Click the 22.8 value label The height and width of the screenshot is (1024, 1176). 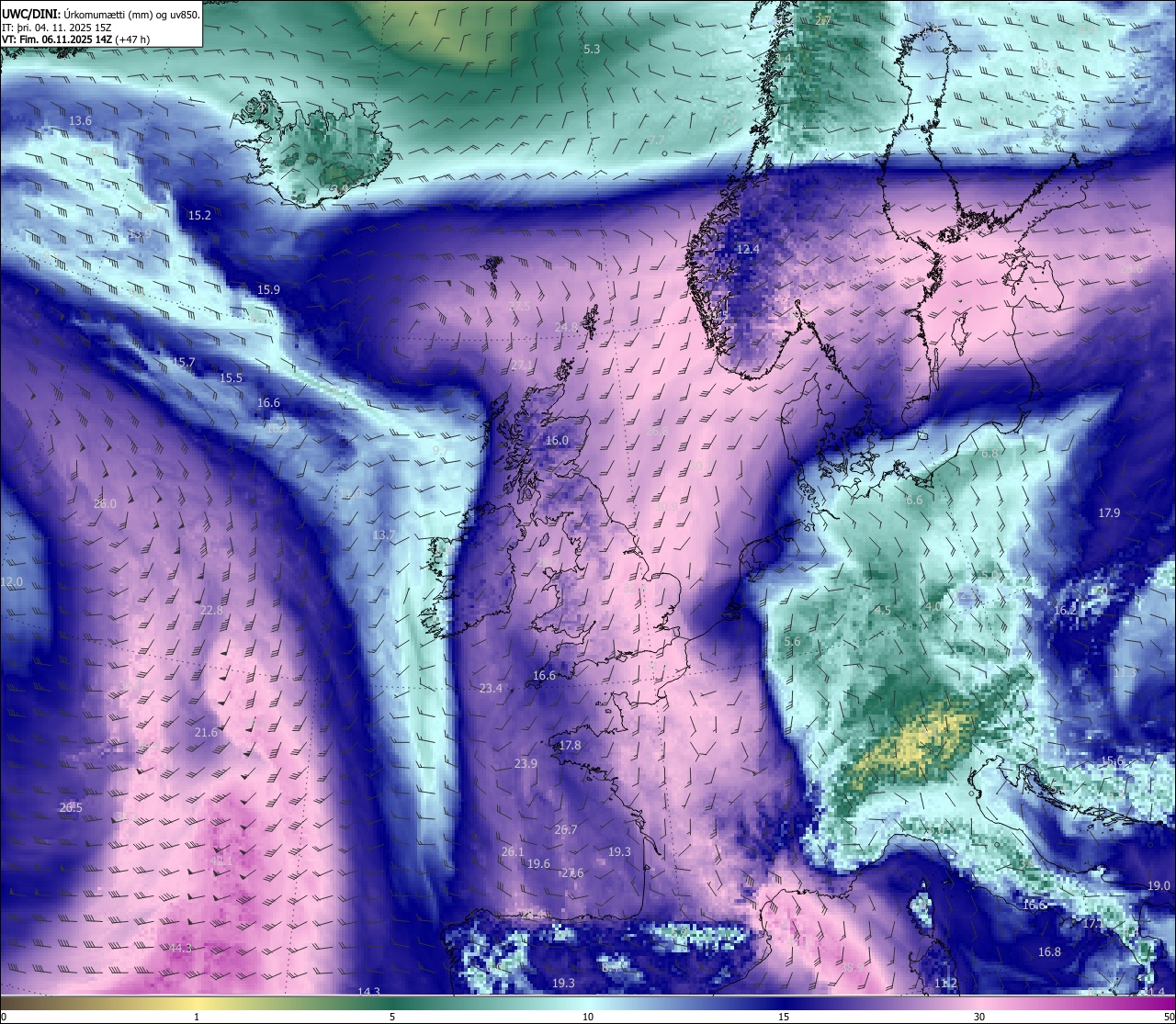click(211, 611)
